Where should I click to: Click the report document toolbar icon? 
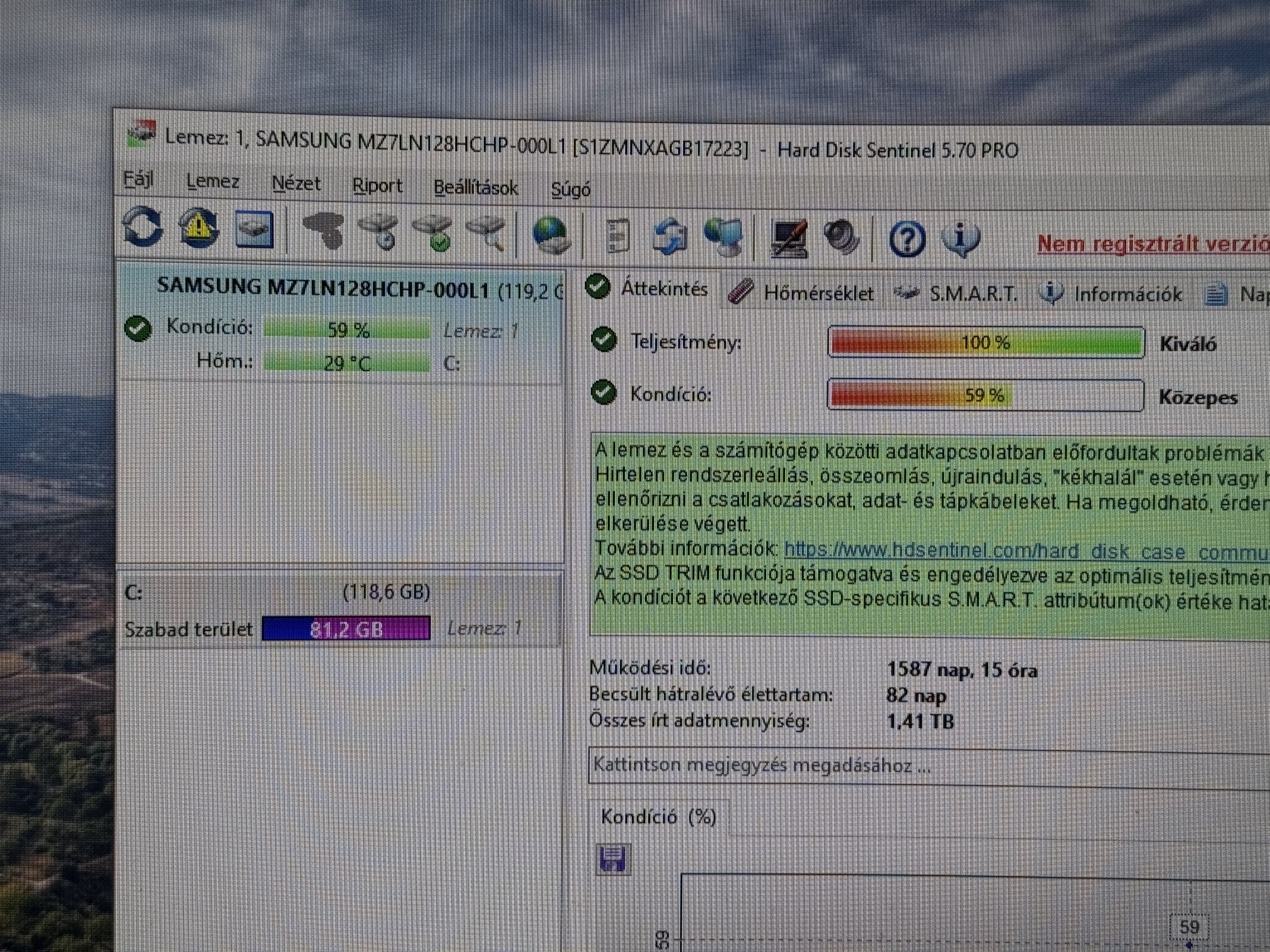[x=618, y=236]
